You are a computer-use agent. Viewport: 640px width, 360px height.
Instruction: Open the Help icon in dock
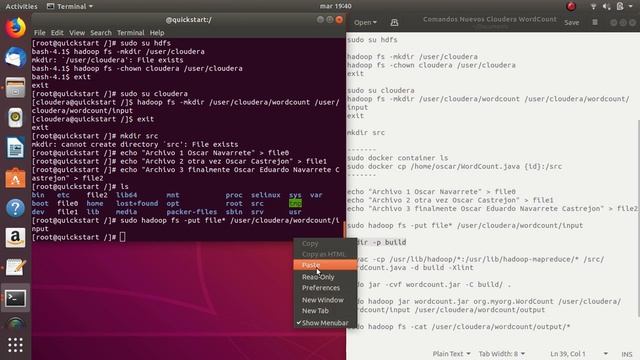click(16, 208)
